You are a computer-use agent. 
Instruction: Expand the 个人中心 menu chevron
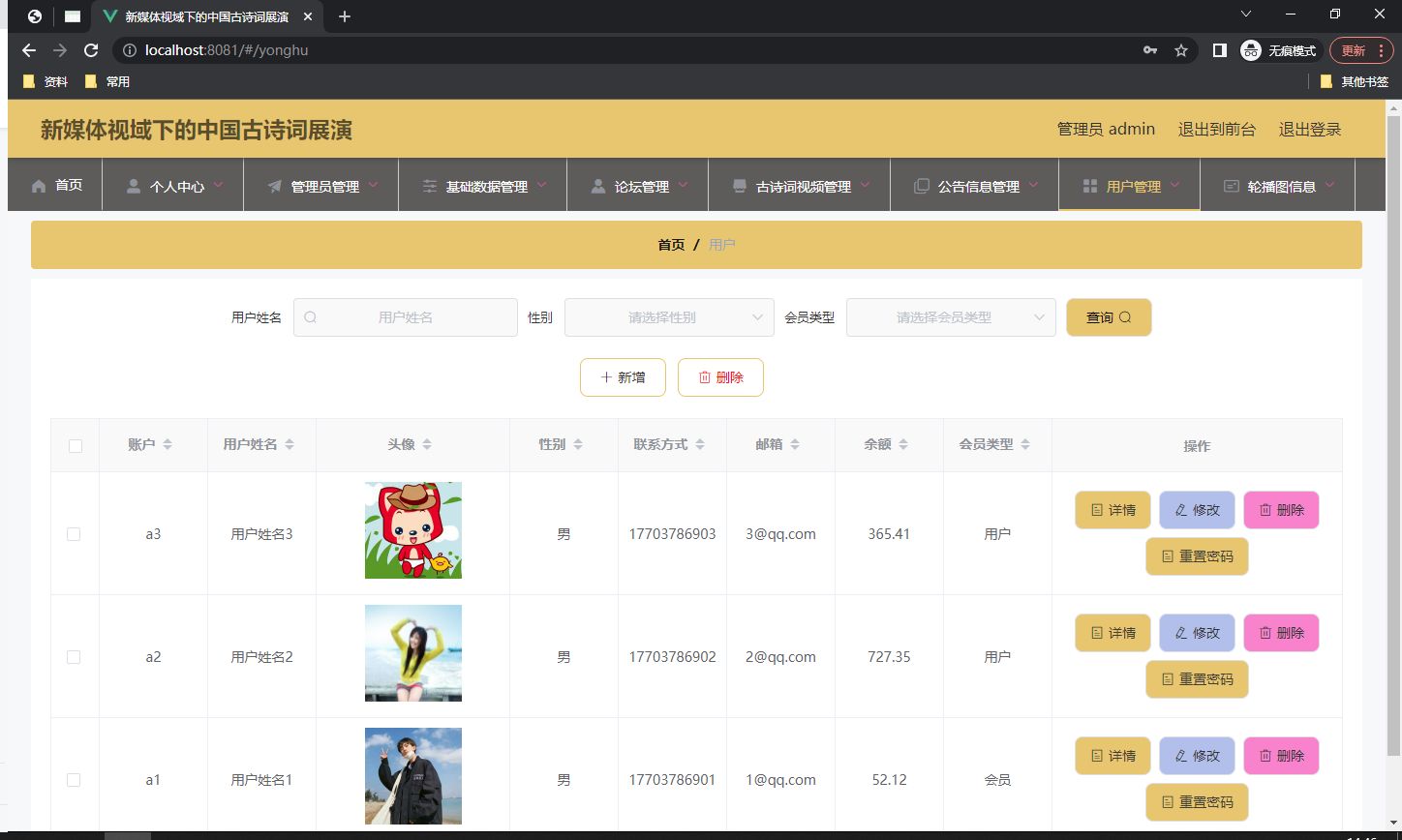pyautogui.click(x=217, y=185)
